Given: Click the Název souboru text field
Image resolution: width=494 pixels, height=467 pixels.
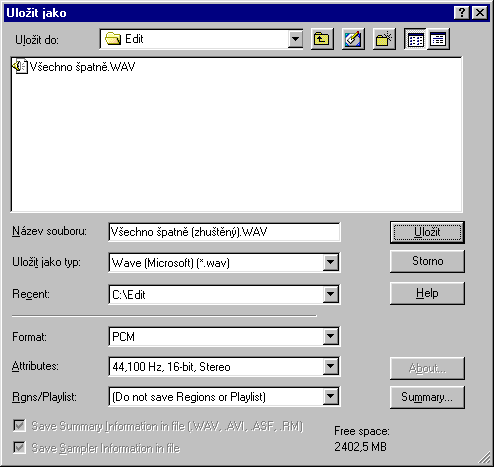Looking at the screenshot, I should (x=224, y=232).
